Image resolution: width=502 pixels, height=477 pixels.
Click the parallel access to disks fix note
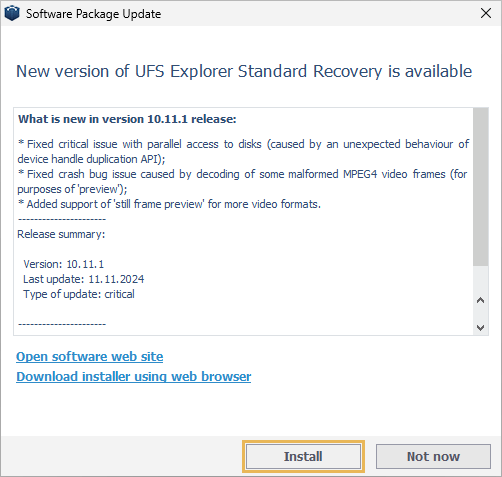[243, 151]
